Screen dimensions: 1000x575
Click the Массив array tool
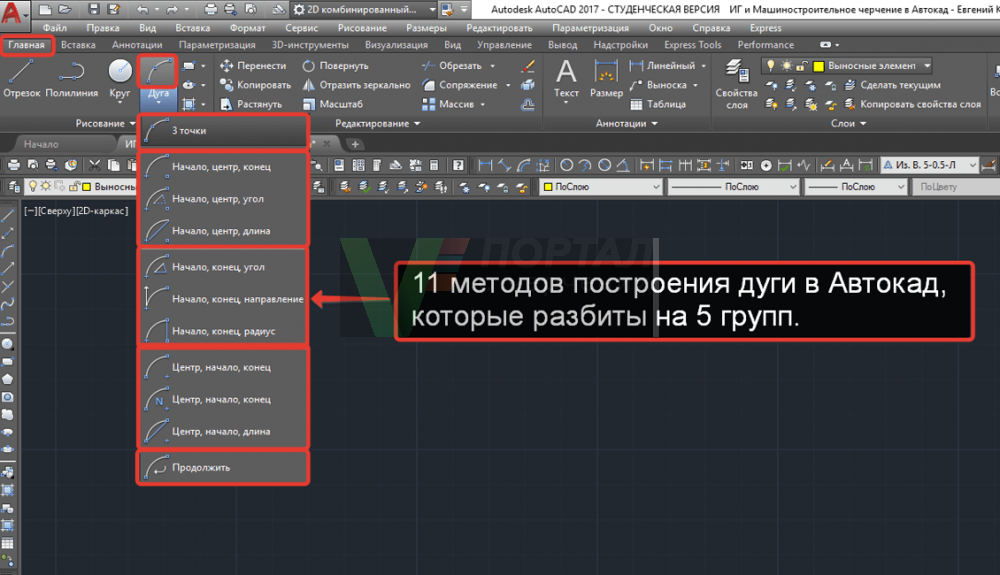tap(448, 104)
